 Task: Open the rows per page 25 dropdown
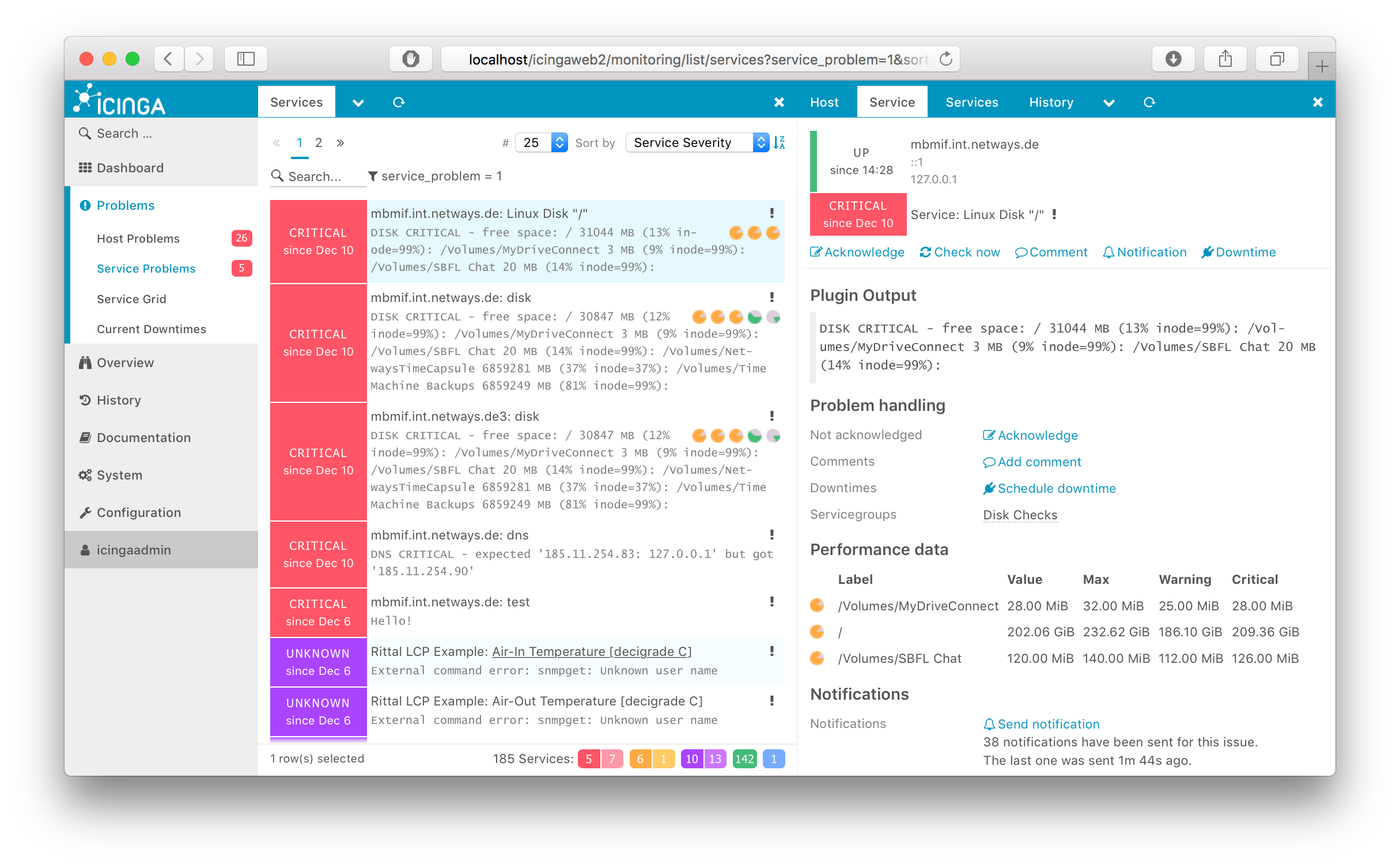click(542, 142)
